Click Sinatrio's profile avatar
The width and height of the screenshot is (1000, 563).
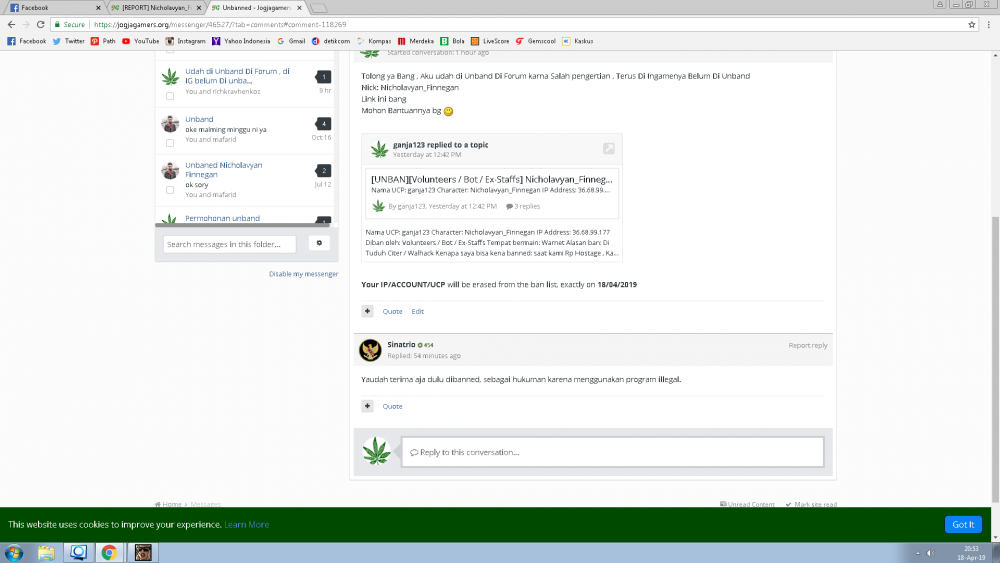(x=370, y=350)
